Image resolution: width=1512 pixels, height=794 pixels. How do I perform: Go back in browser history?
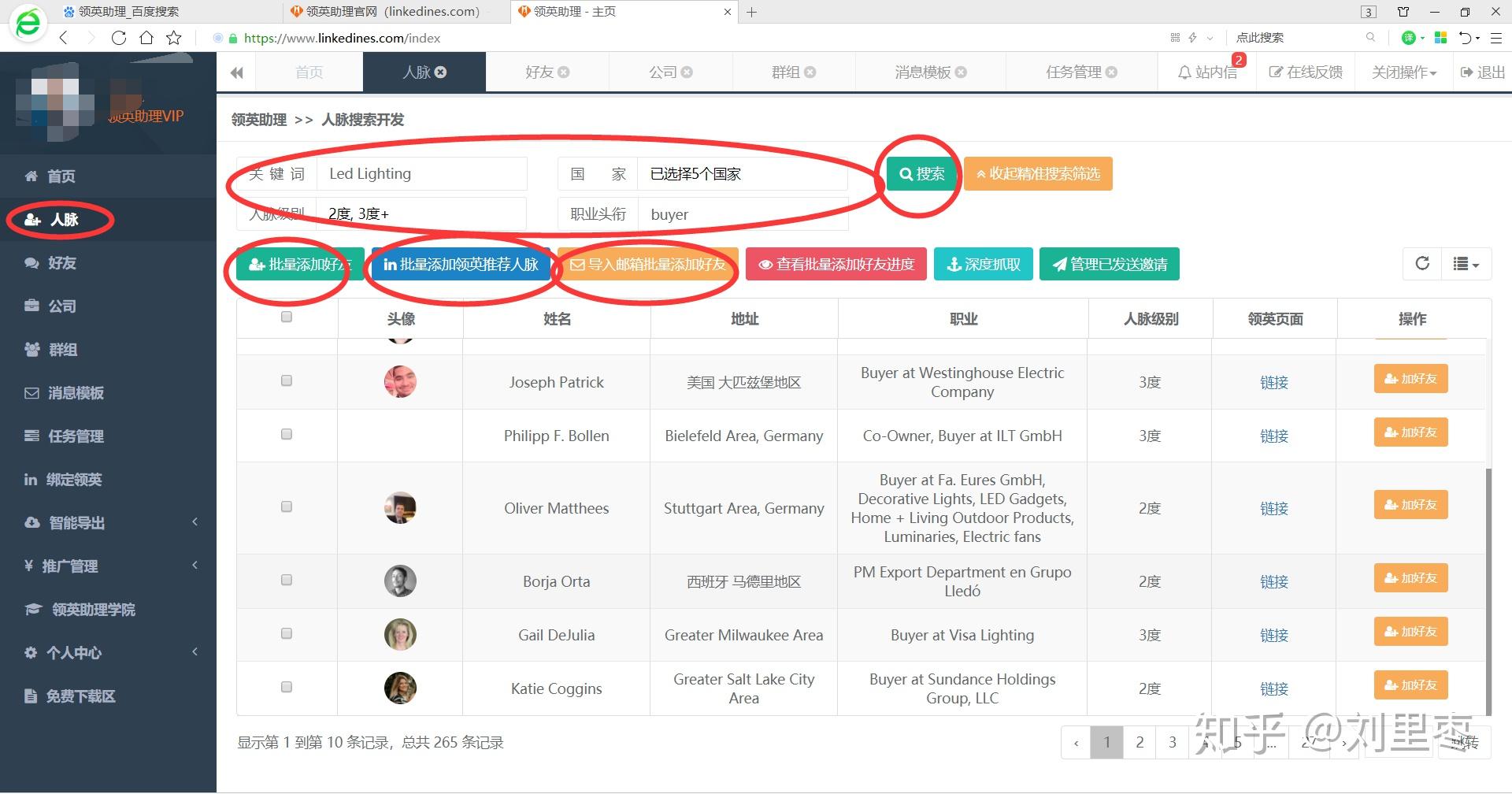coord(64,38)
